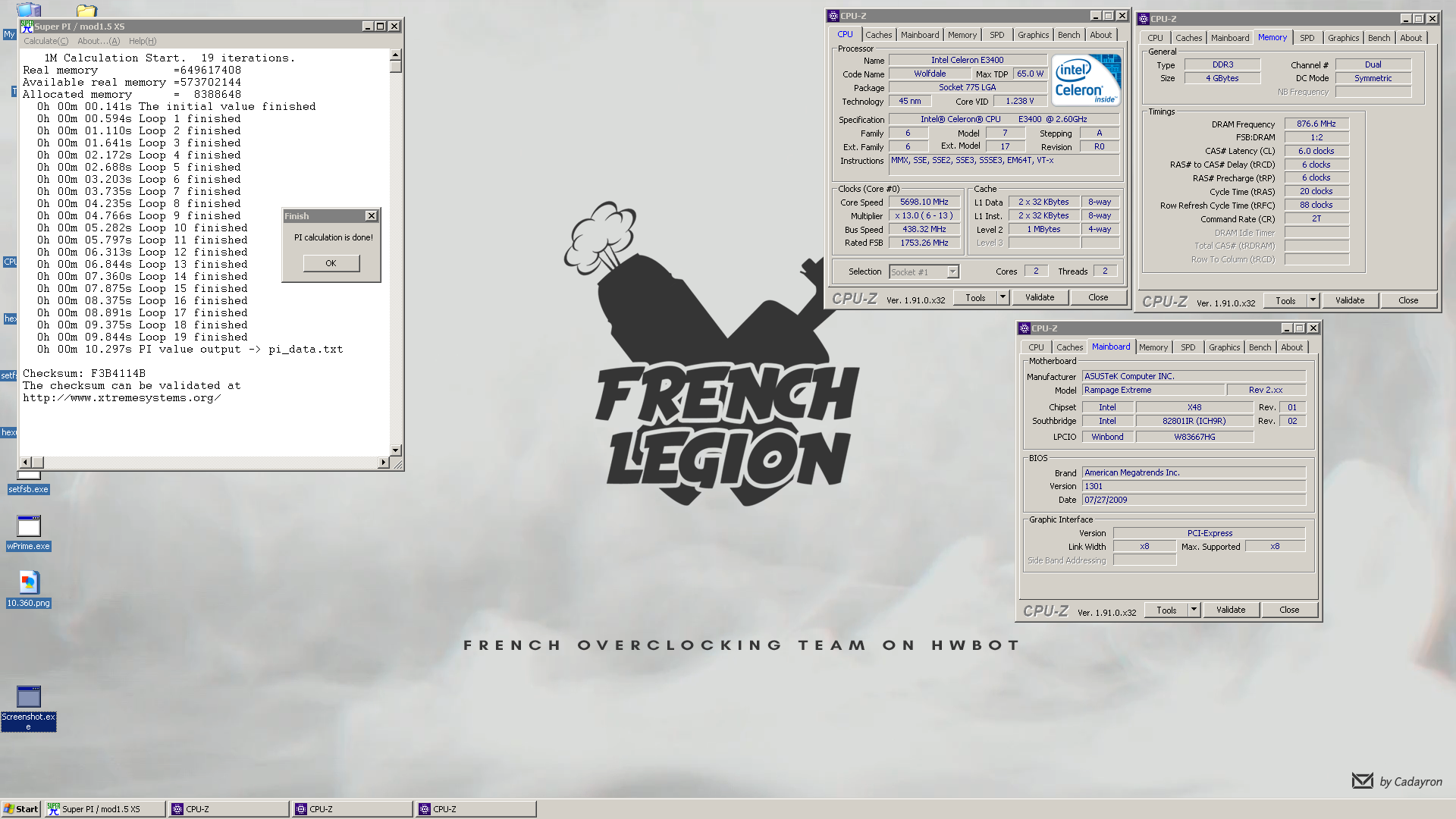Click Super PI vertical scrollbar down arrow
This screenshot has width=1456, height=819.
(x=395, y=450)
